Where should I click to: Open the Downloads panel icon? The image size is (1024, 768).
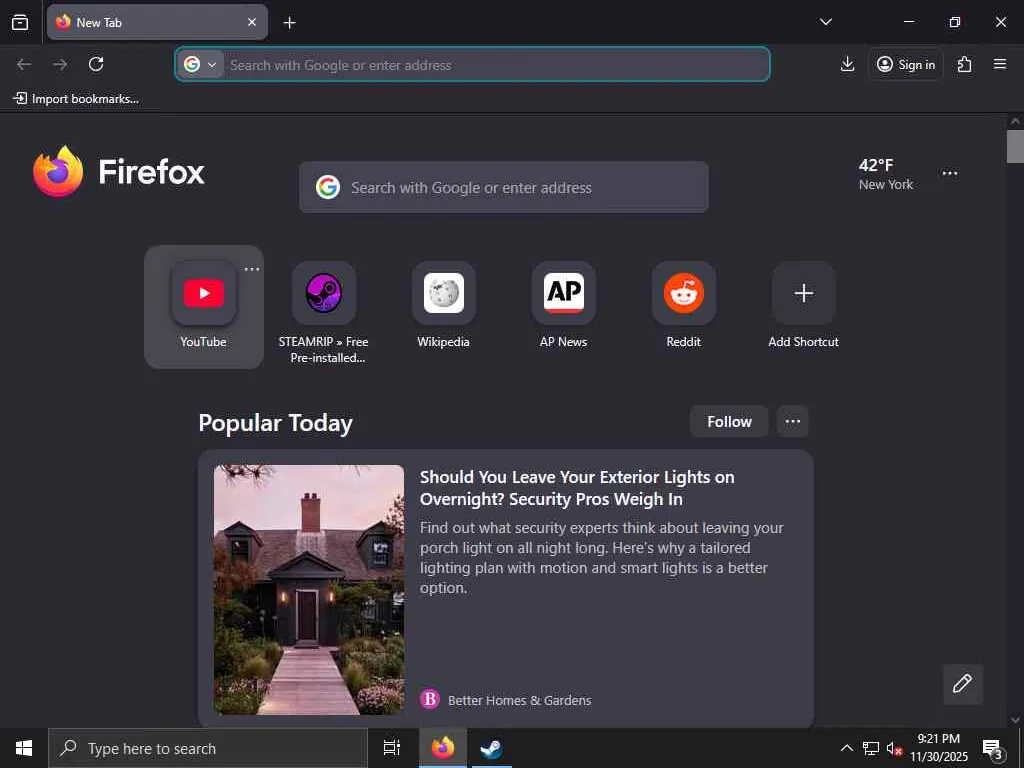tap(847, 64)
